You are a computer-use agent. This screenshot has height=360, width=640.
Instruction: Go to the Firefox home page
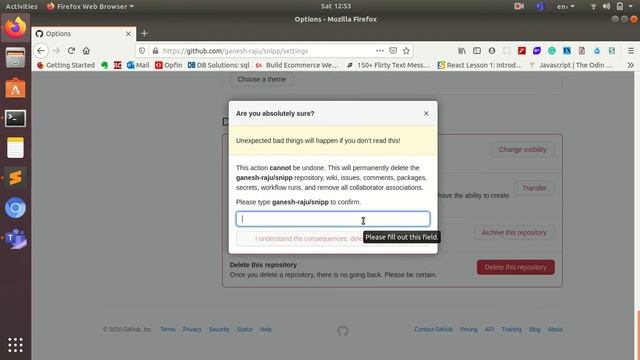coord(86,51)
